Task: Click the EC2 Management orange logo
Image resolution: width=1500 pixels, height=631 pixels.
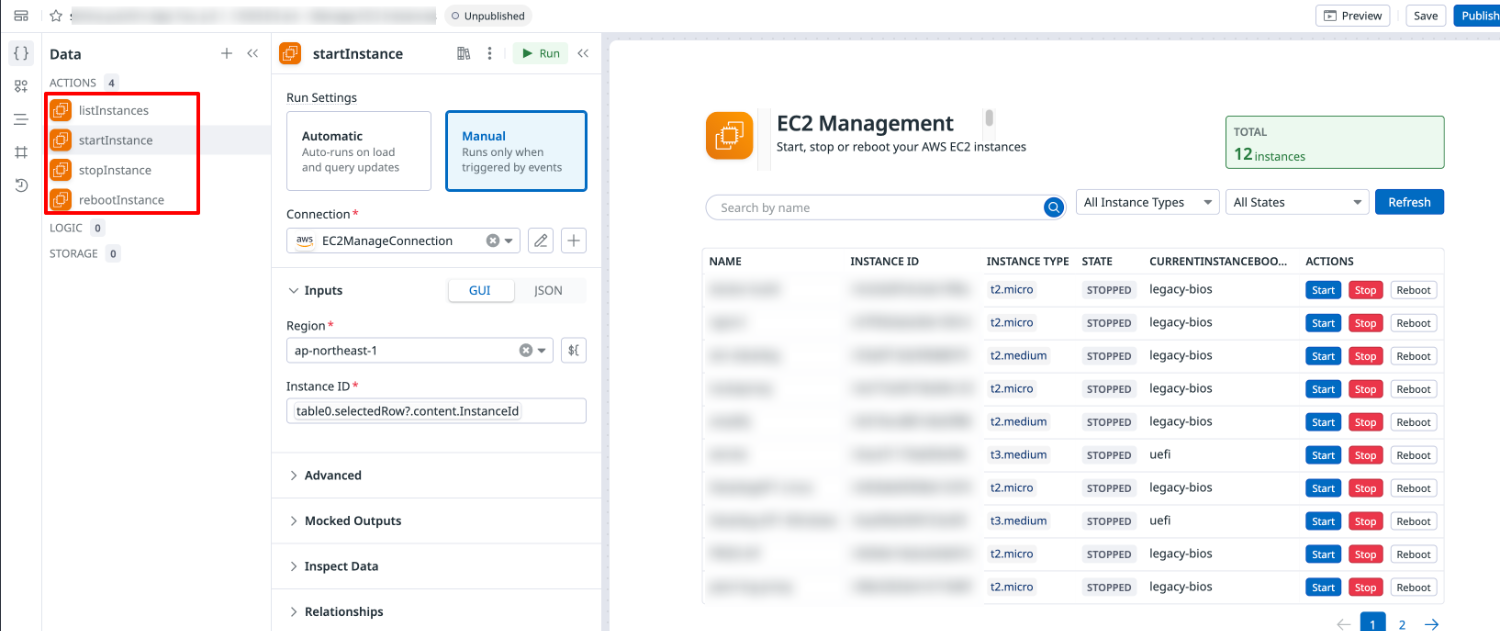Action: click(729, 135)
